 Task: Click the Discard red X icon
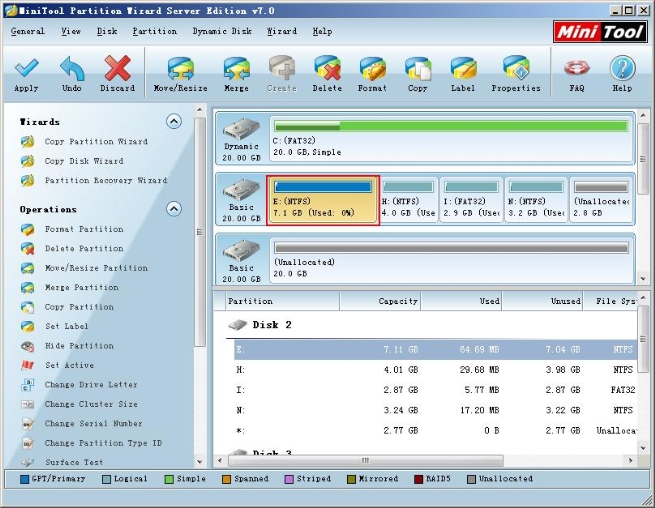pyautogui.click(x=117, y=68)
